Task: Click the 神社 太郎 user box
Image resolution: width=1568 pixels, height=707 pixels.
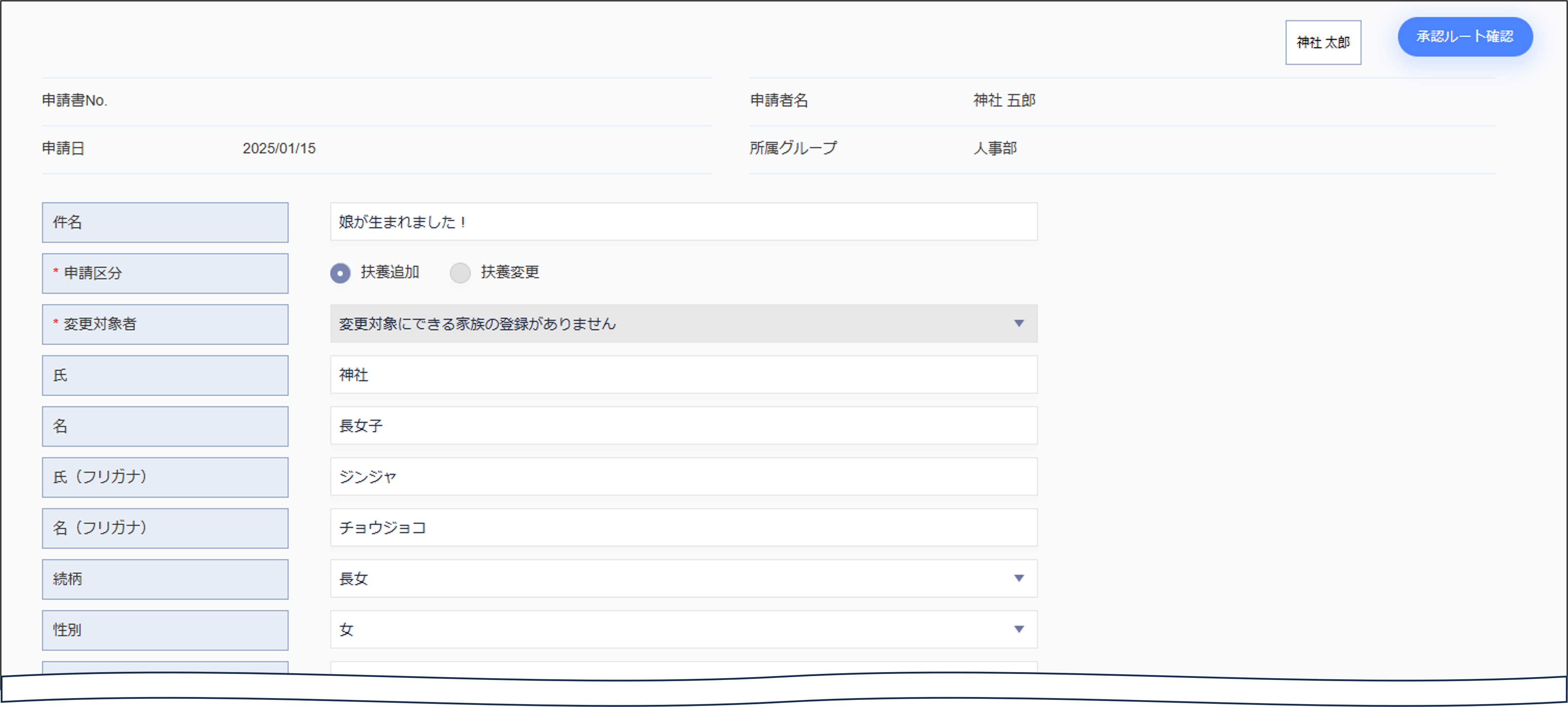Action: 1323,43
